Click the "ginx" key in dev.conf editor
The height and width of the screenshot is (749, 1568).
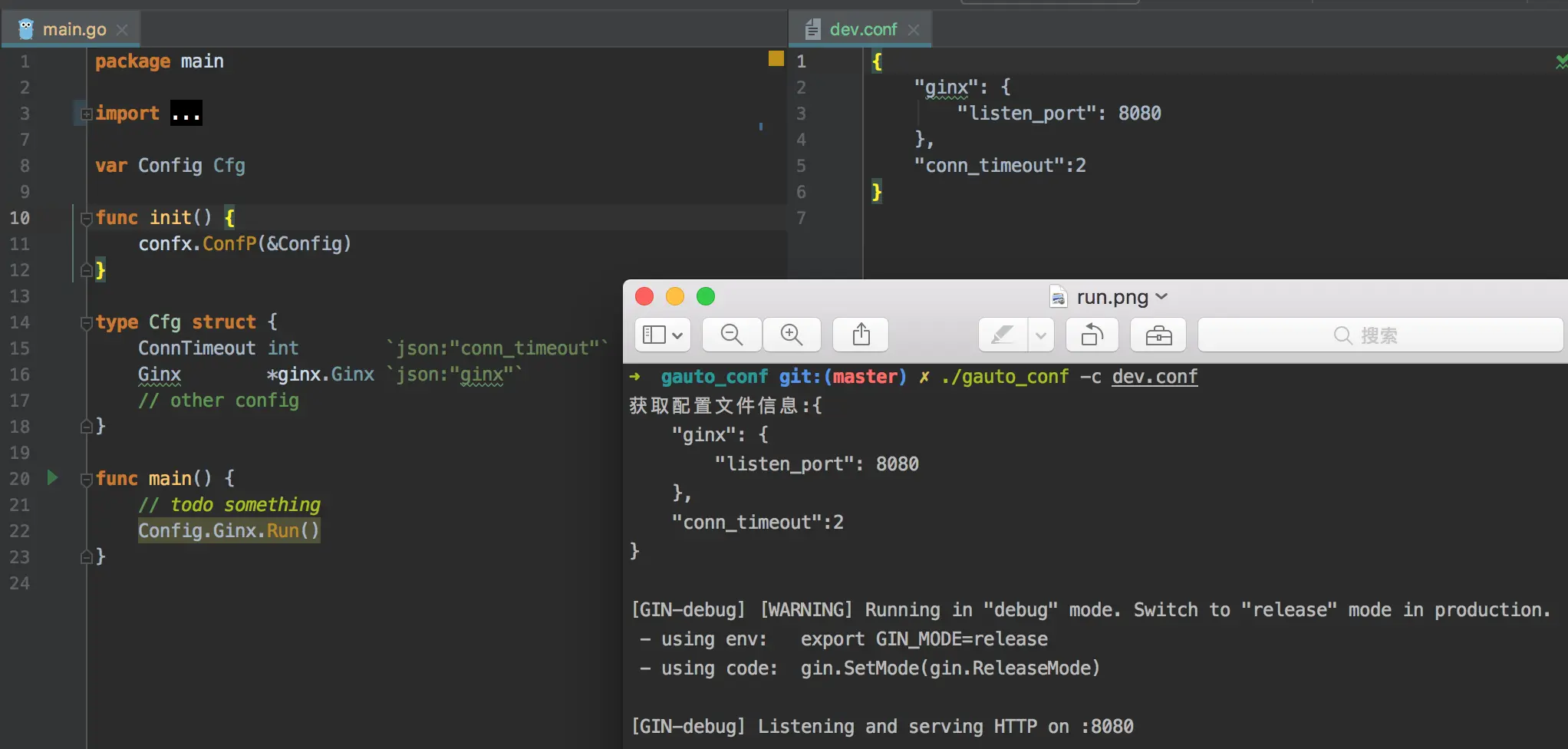click(x=947, y=87)
